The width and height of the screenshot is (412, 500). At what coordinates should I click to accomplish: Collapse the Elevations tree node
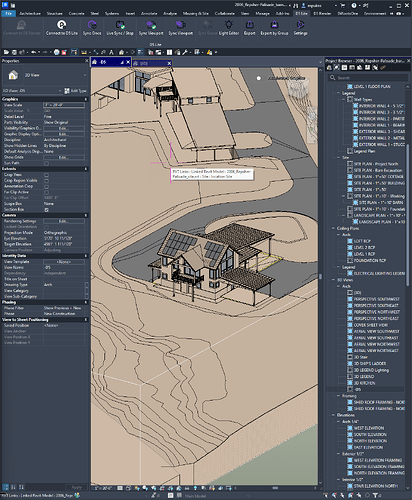tap(333, 415)
